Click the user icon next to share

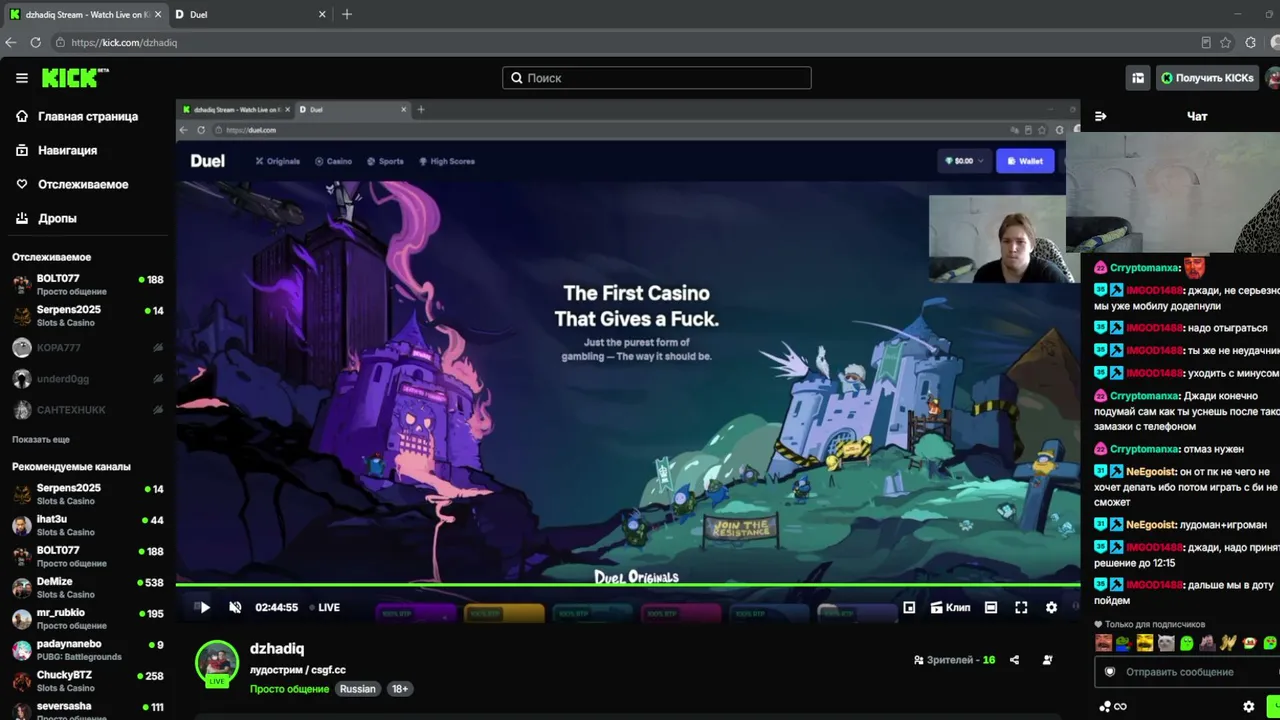click(1047, 660)
